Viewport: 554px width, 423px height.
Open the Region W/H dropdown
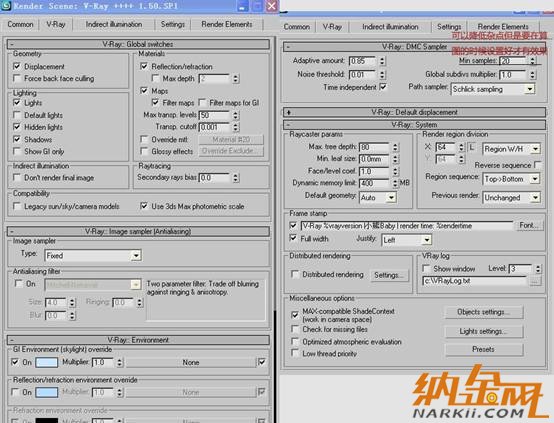[x=535, y=149]
